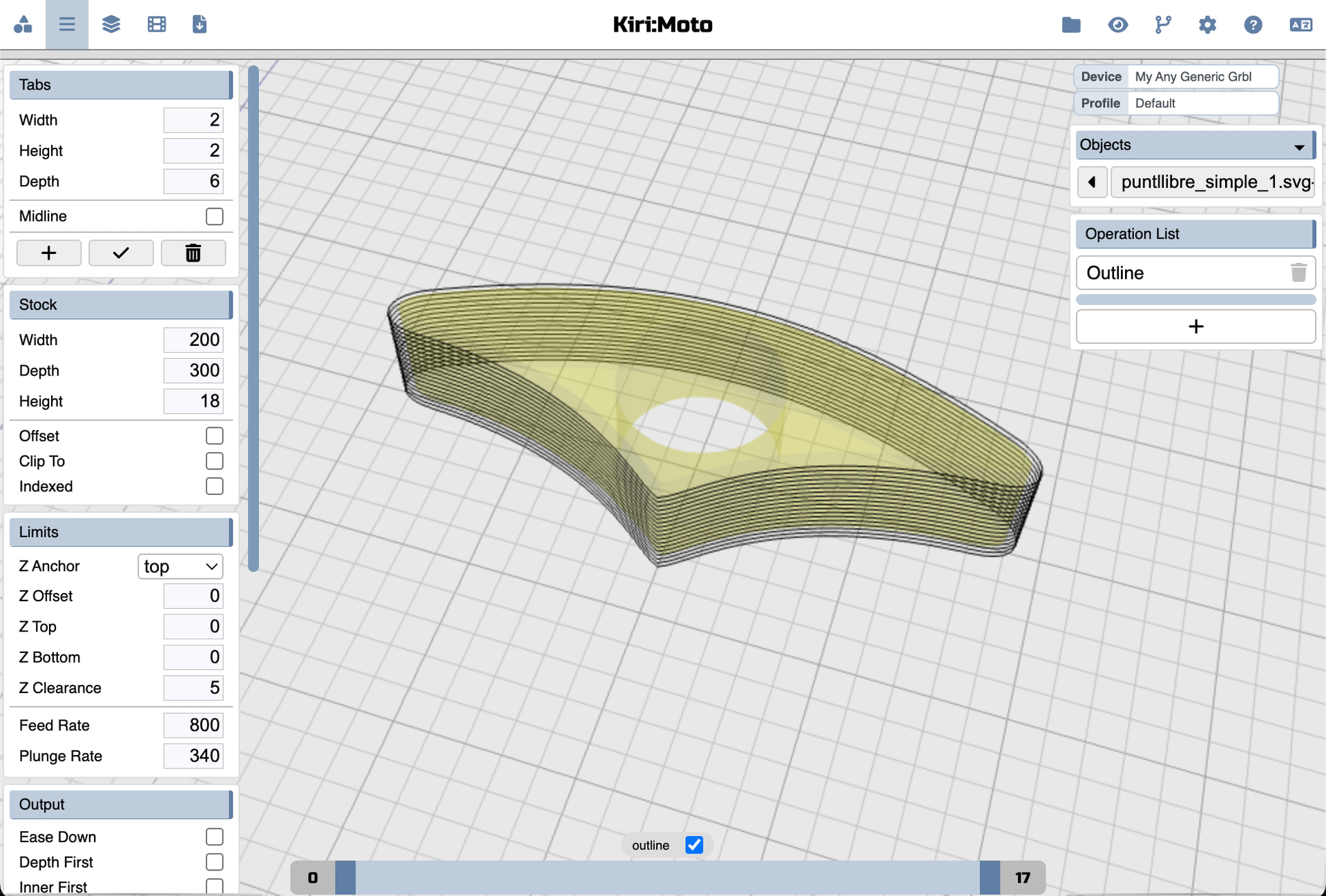This screenshot has height=896, width=1326.
Task: Open the folder files icon
Action: click(x=1070, y=25)
